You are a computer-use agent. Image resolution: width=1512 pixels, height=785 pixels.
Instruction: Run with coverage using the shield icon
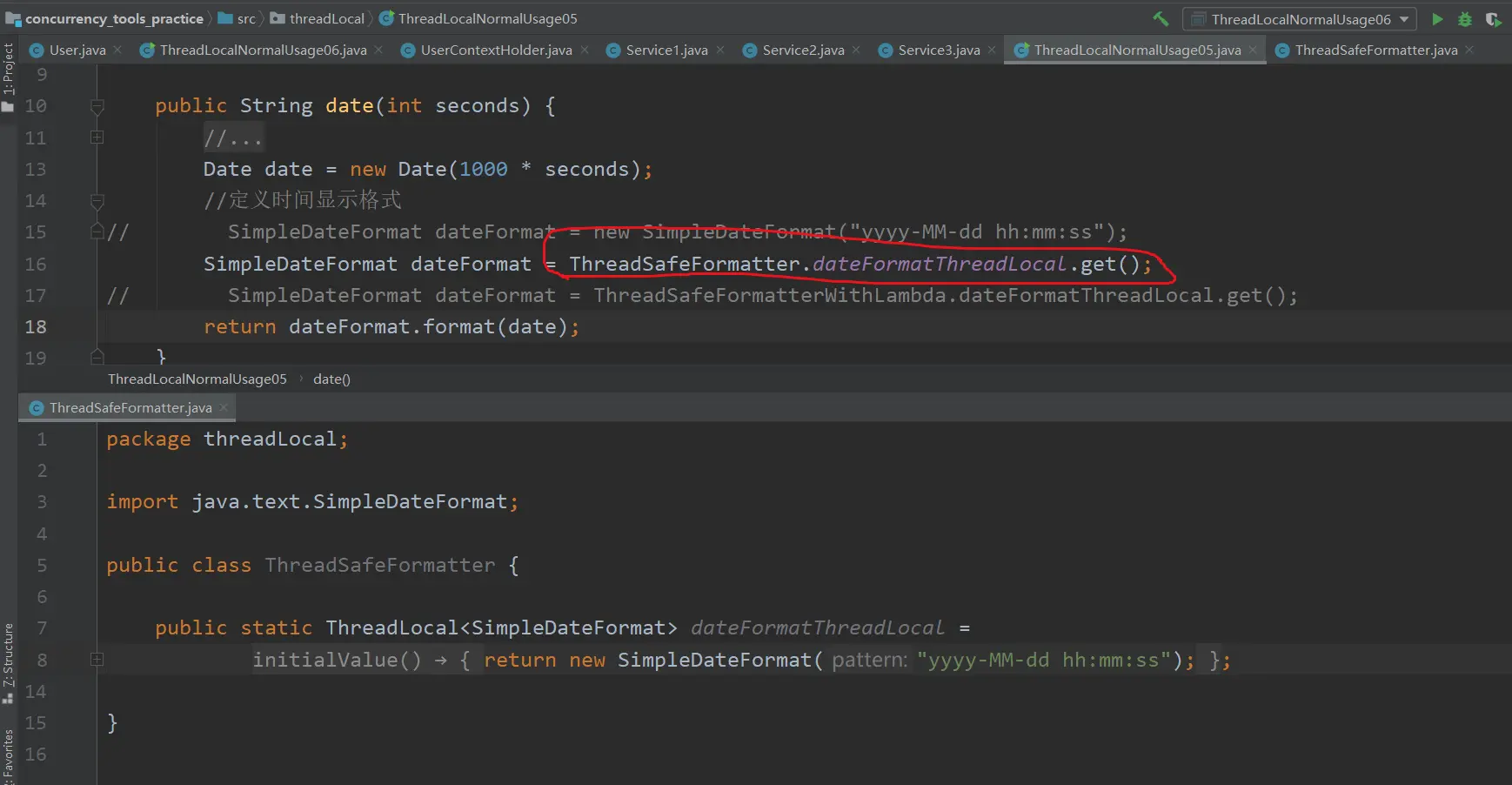[1493, 19]
